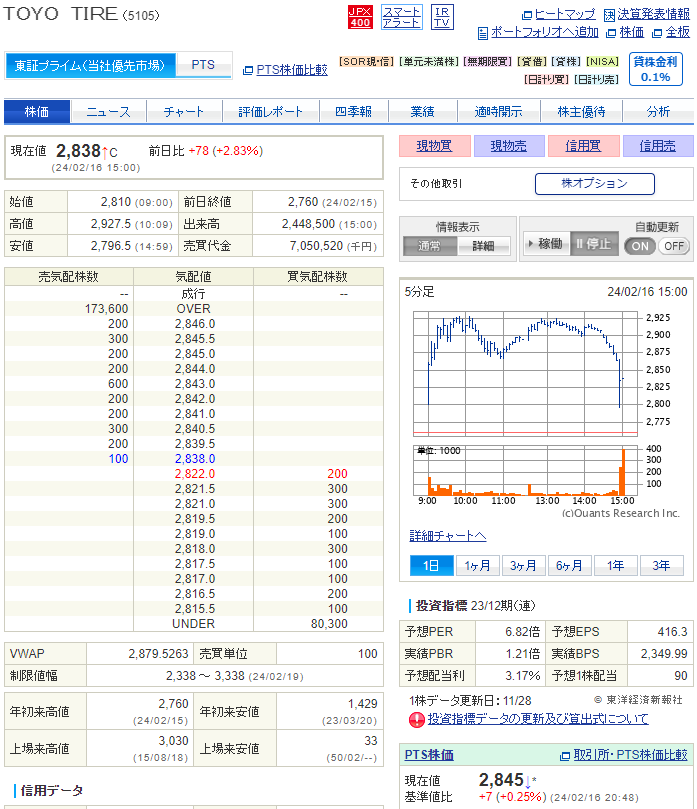This screenshot has width=697, height=809.
Task: Select the 1年 chart period
Action: 615,565
